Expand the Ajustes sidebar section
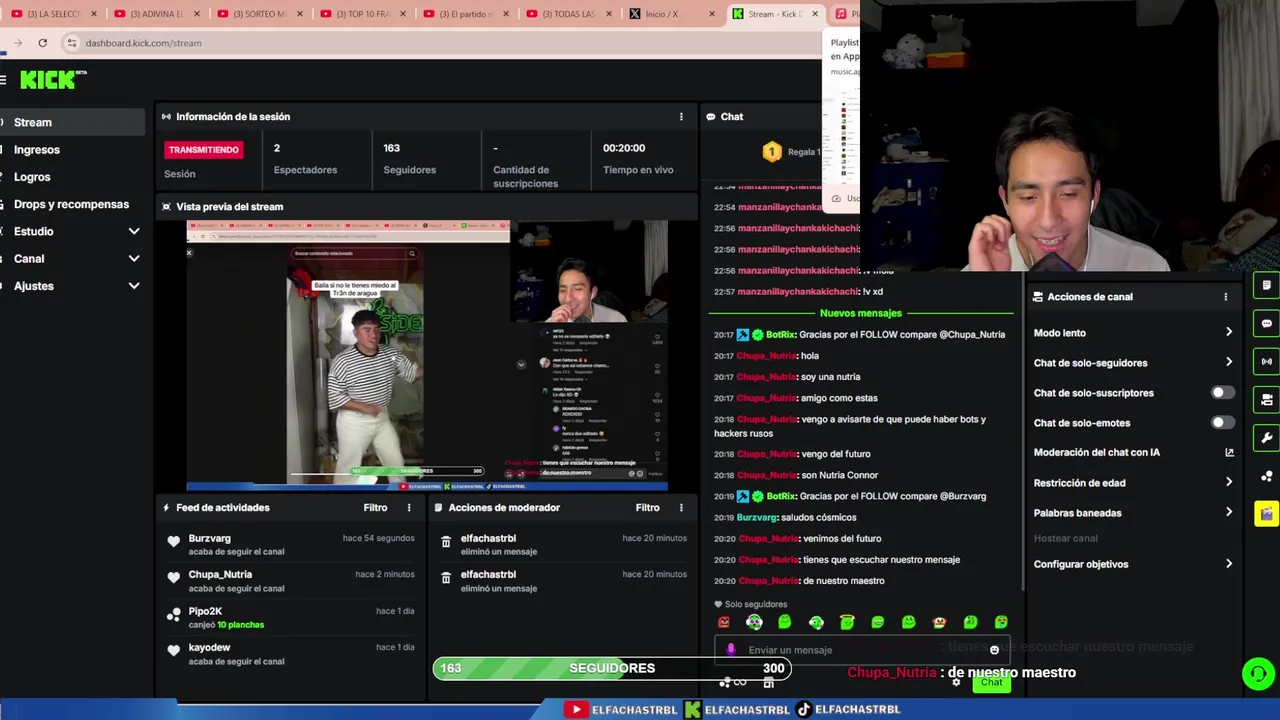 point(134,286)
